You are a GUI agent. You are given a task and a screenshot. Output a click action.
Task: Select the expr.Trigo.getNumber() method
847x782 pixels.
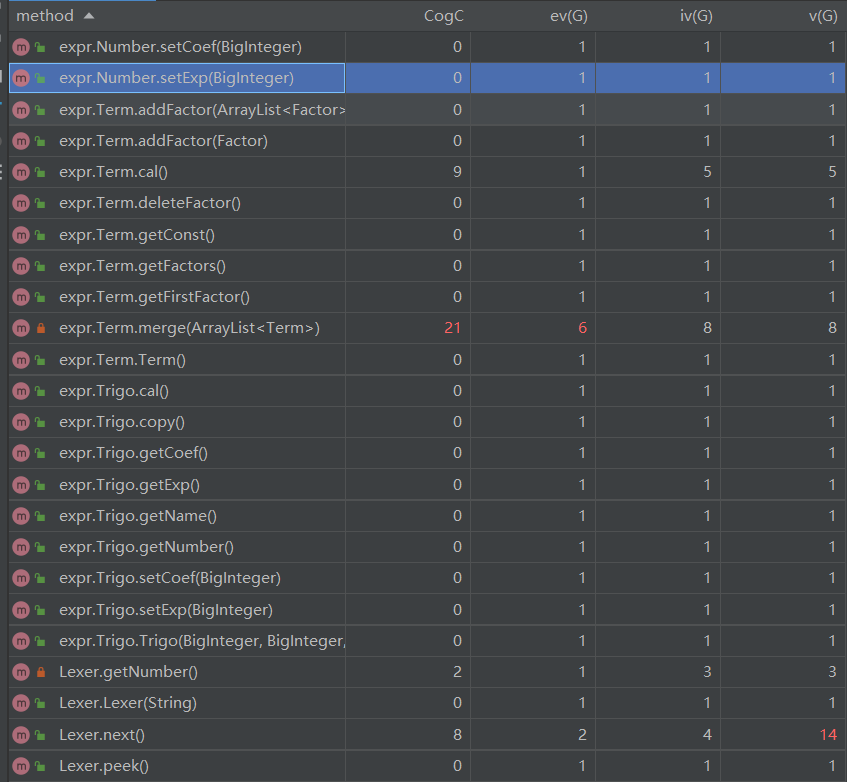coord(146,547)
